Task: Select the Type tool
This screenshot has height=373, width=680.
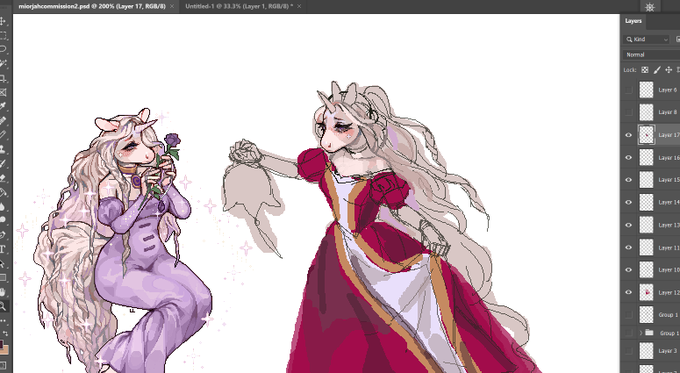Action: click(3, 249)
